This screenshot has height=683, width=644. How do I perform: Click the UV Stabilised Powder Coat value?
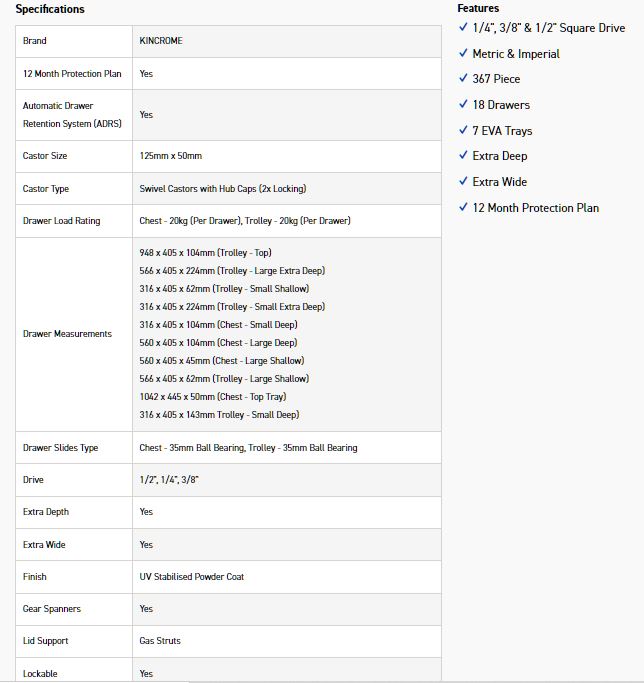[x=191, y=577]
